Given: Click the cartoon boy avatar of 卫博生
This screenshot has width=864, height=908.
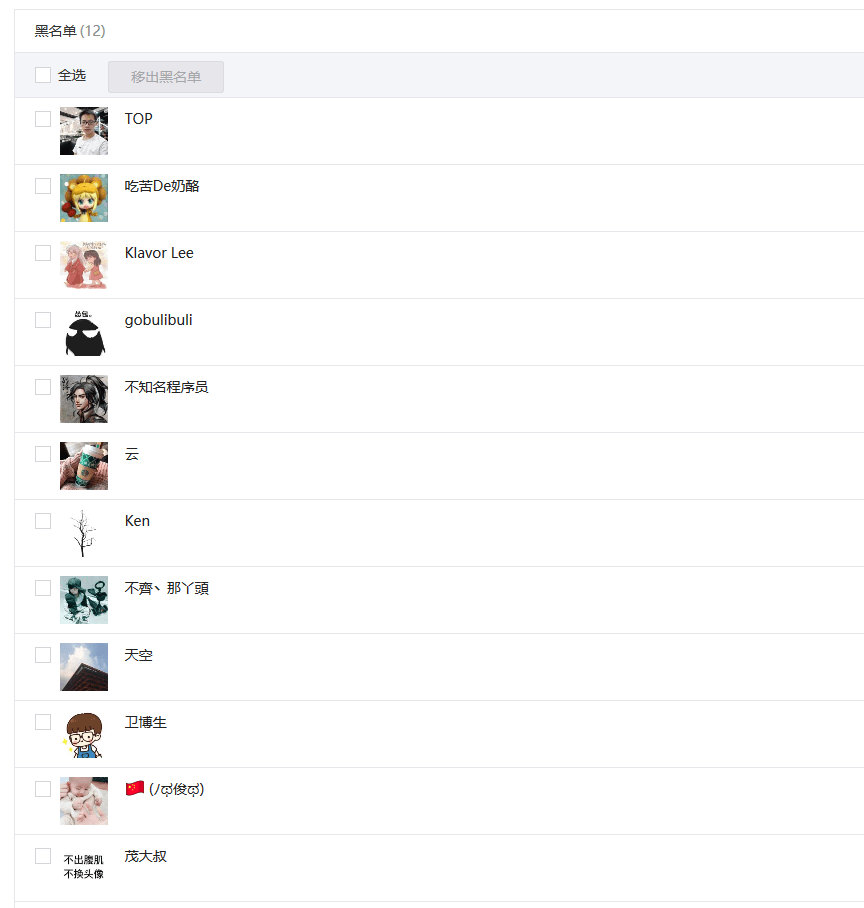Looking at the screenshot, I should click(x=84, y=734).
